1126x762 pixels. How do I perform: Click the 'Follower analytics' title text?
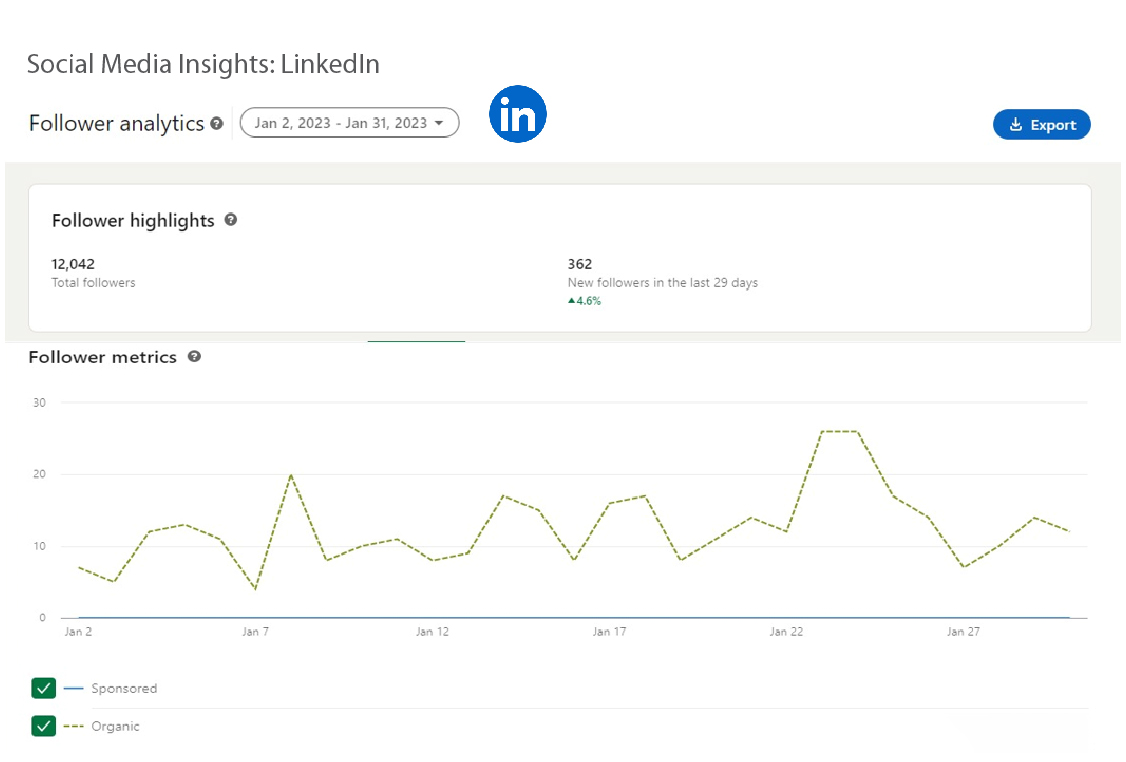point(116,124)
